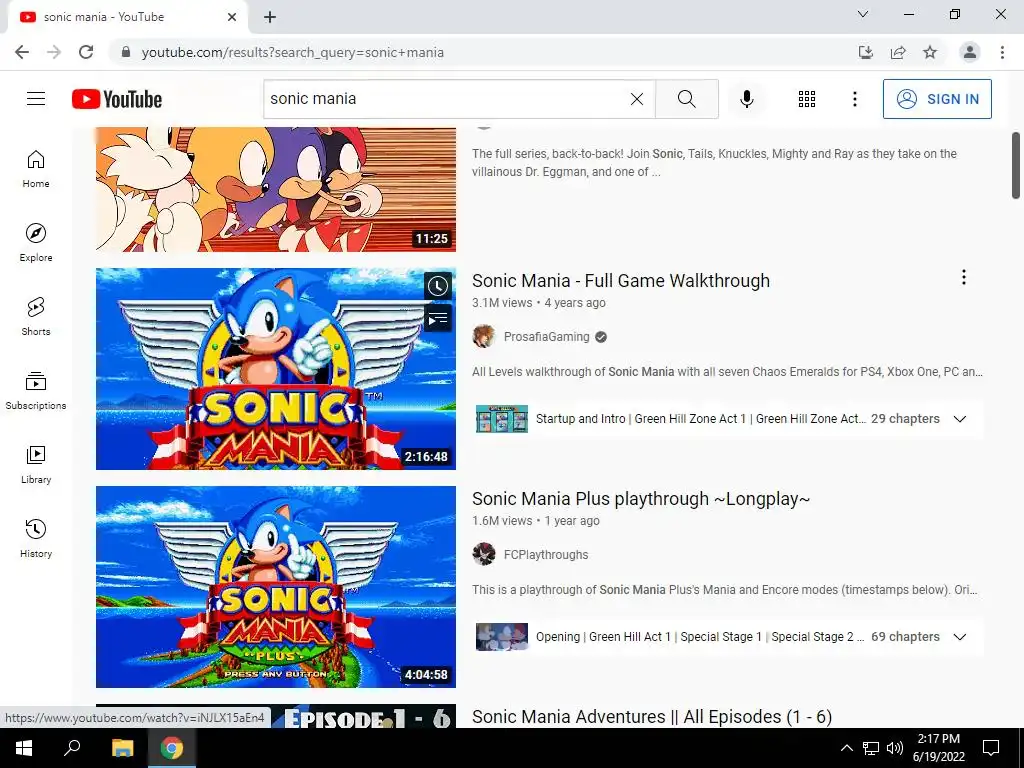
Task: Open YouTube settings three-dot menu
Action: click(x=854, y=99)
